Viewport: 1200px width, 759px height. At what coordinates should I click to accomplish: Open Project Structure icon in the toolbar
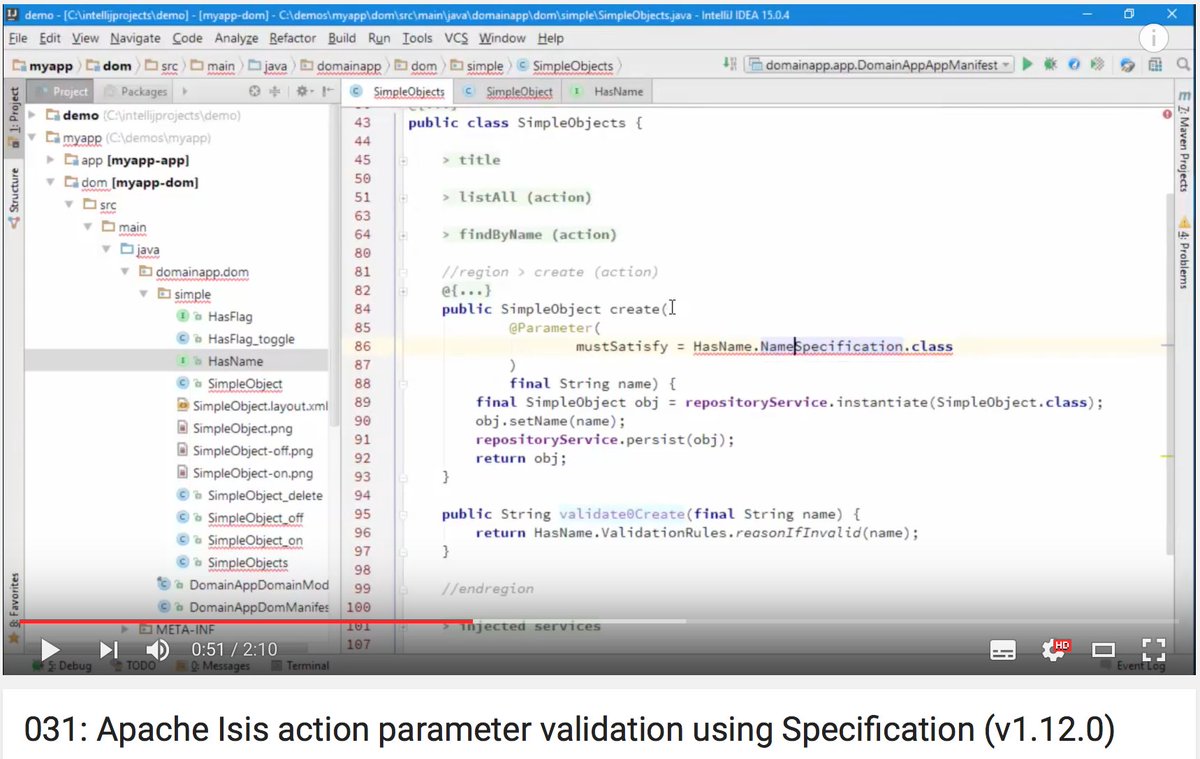coord(1155,64)
